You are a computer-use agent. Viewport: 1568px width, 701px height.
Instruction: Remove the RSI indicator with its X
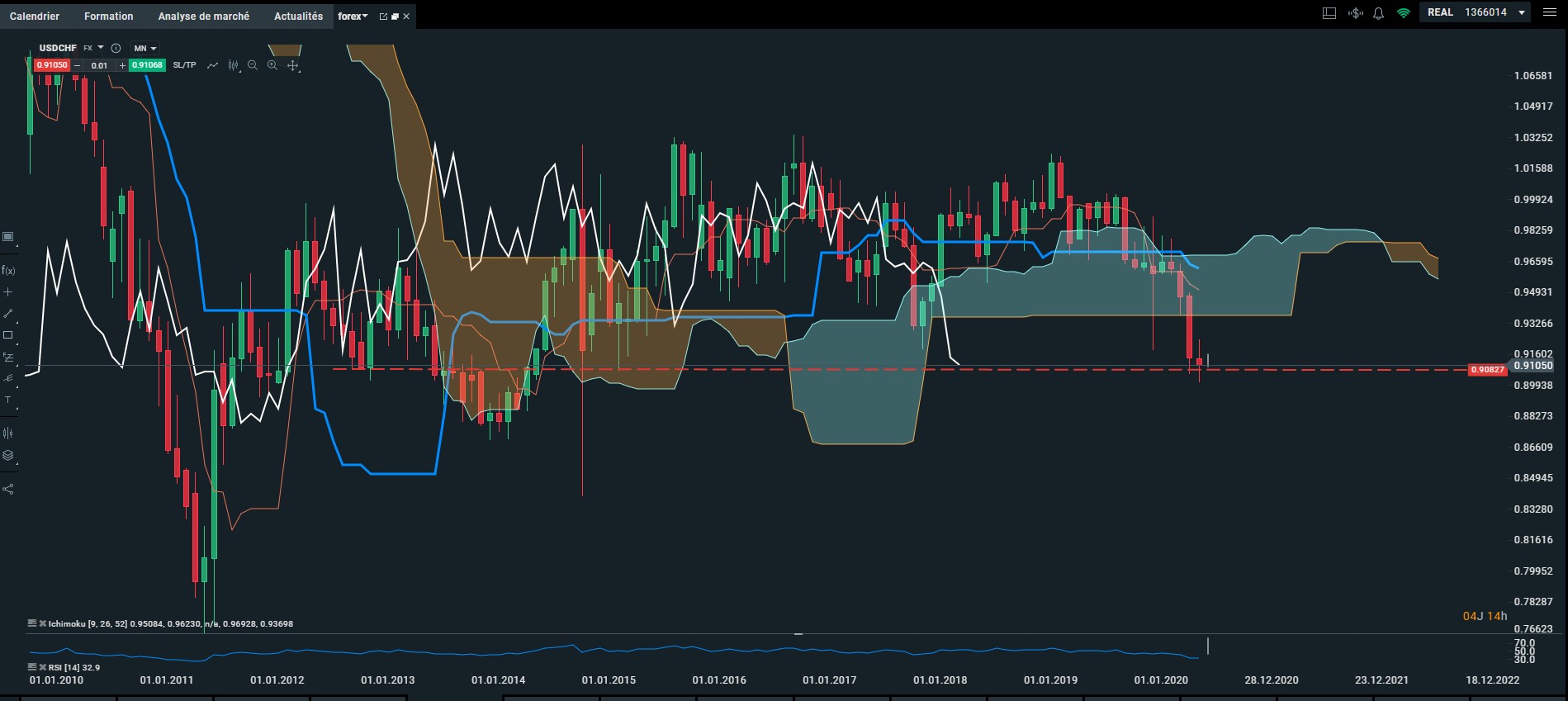[42, 666]
